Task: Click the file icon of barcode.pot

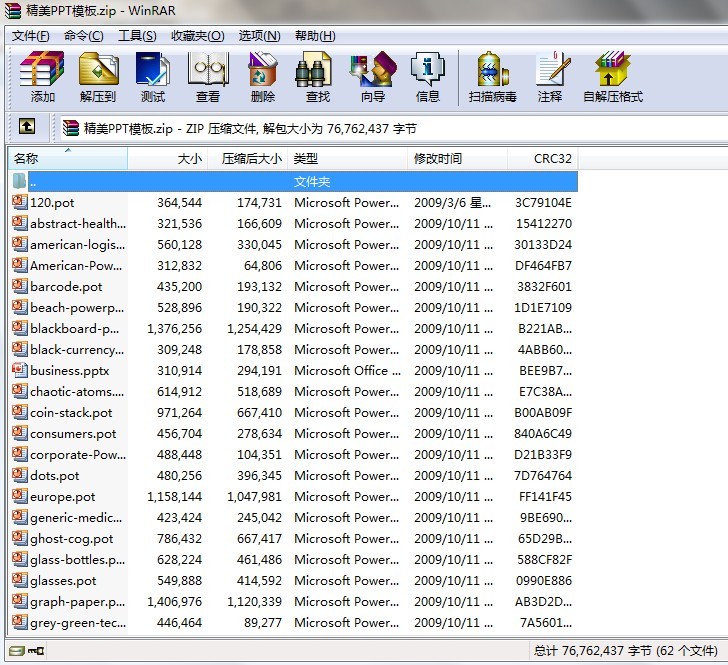Action: (x=20, y=286)
